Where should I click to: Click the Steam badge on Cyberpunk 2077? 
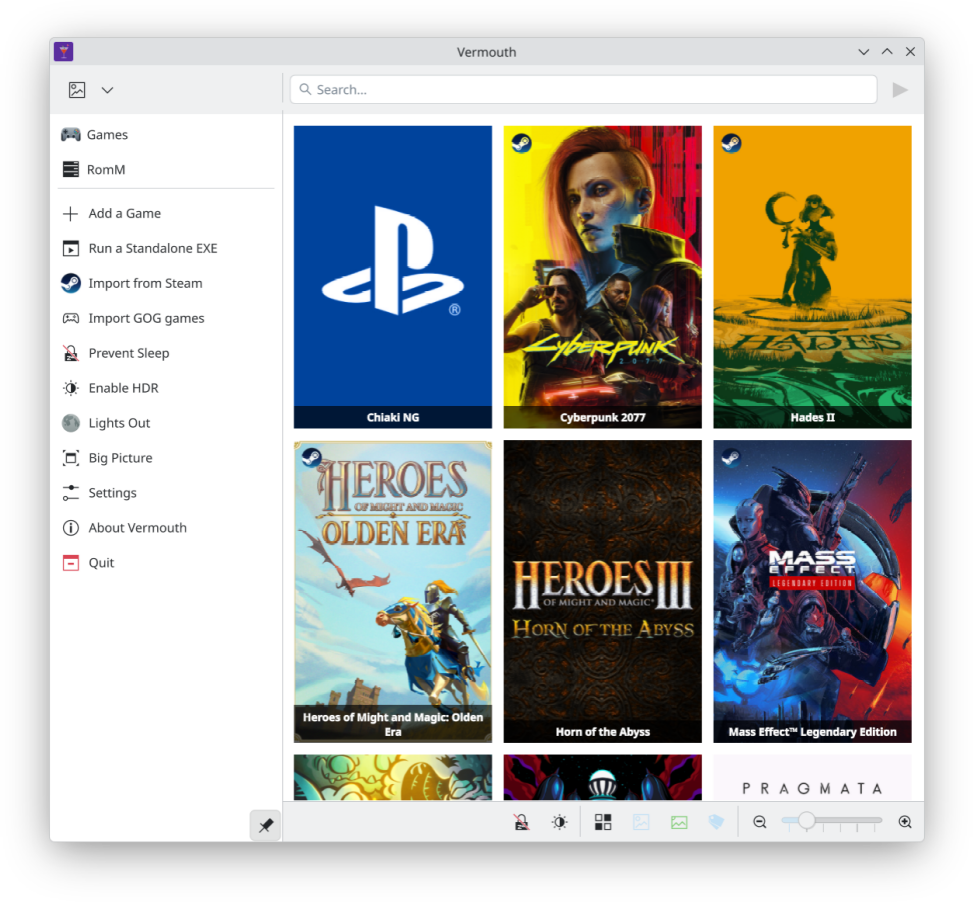[x=521, y=143]
